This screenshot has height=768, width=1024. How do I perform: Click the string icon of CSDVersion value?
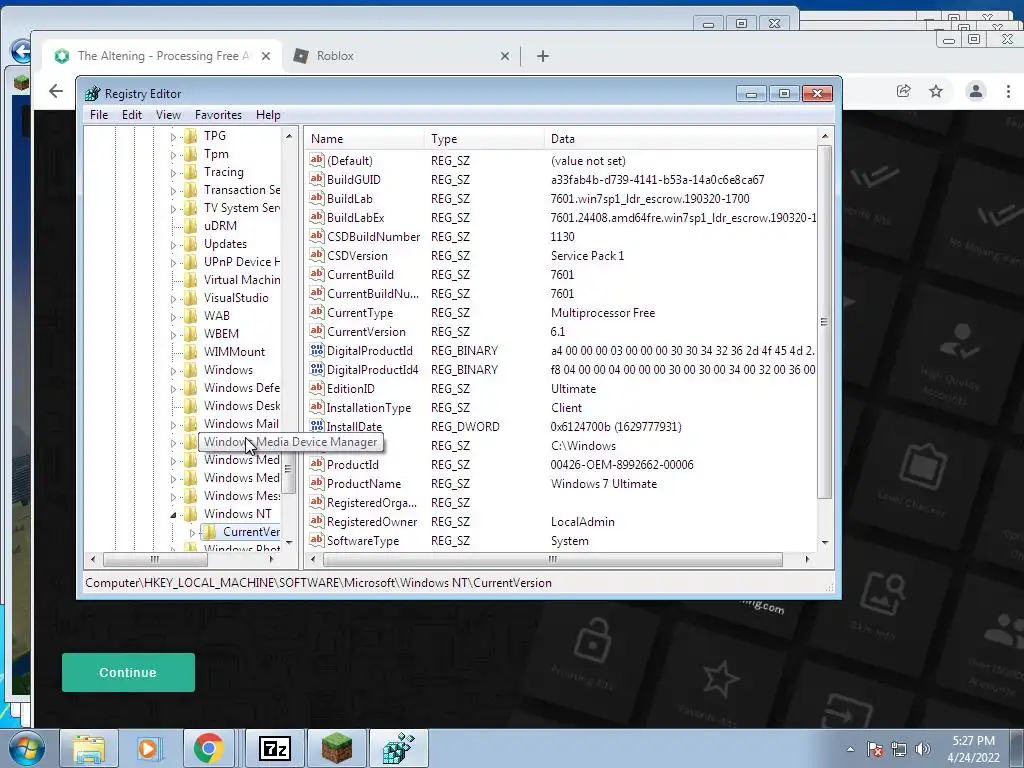click(x=317, y=255)
